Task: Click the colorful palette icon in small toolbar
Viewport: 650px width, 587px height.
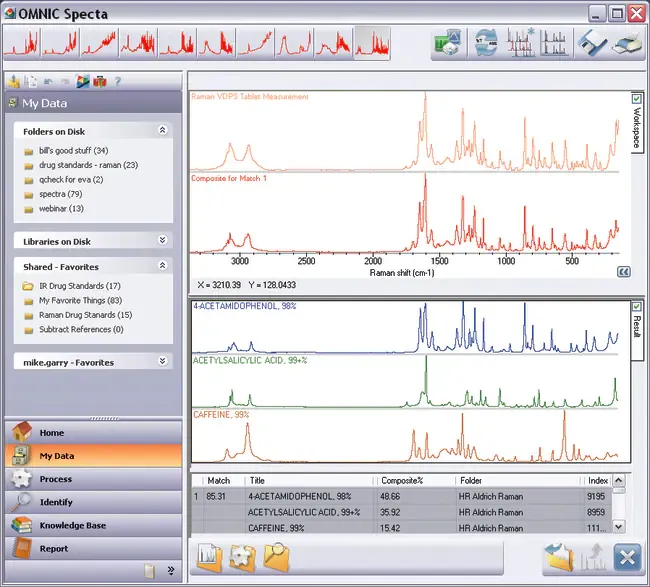Action: pyautogui.click(x=82, y=82)
